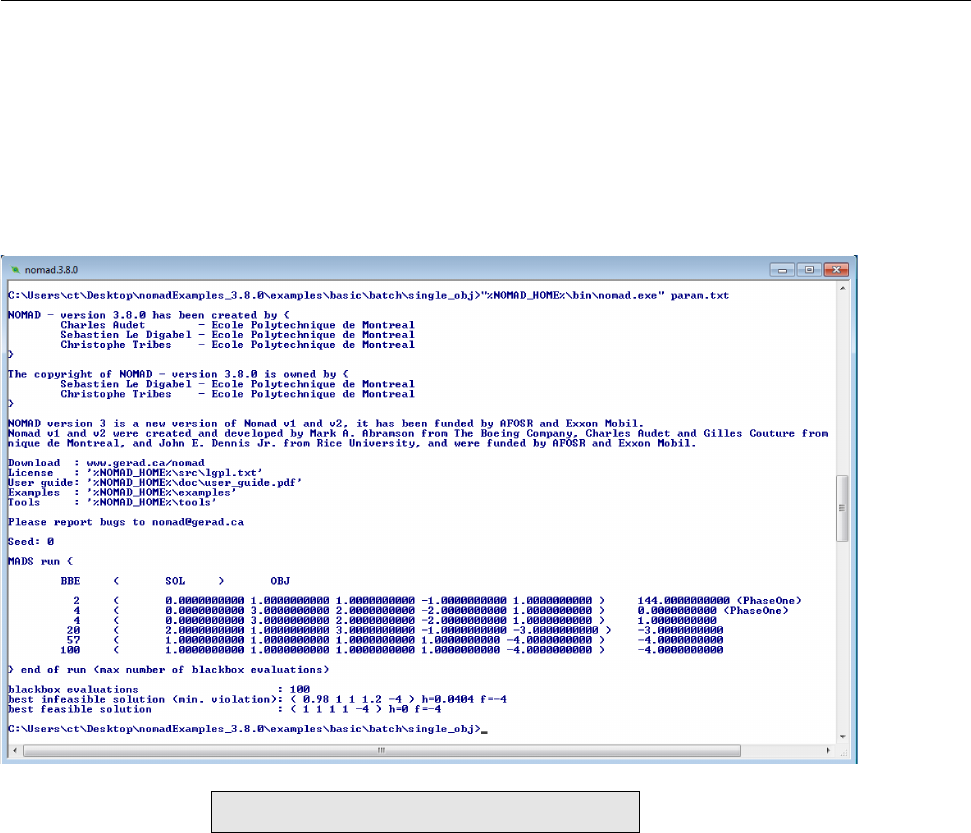This screenshot has width=971, height=833.
Task: Click BBE value 20 in results table
Action: pos(73,630)
